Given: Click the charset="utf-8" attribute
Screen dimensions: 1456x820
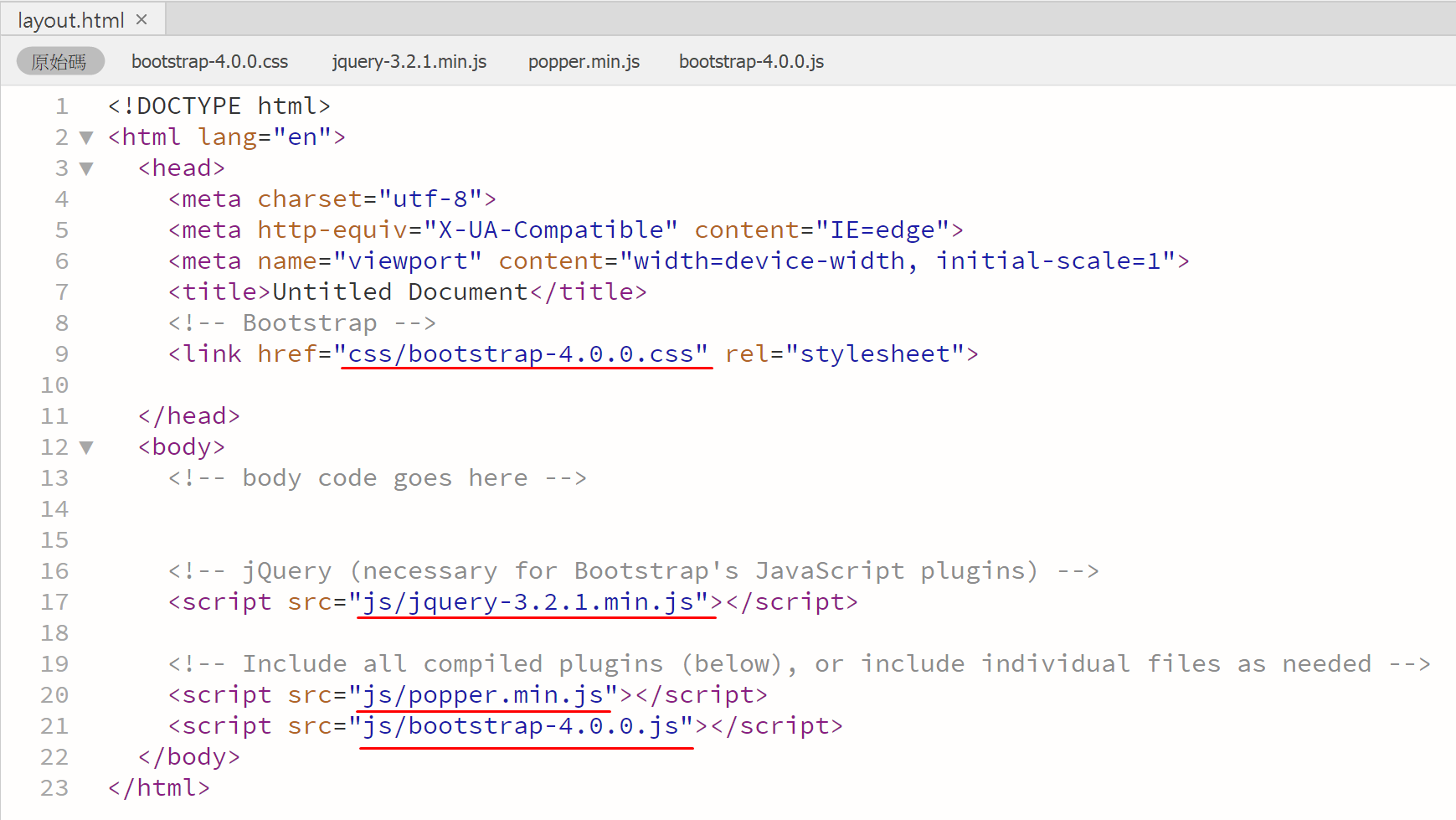Looking at the screenshot, I should pyautogui.click(x=369, y=199).
